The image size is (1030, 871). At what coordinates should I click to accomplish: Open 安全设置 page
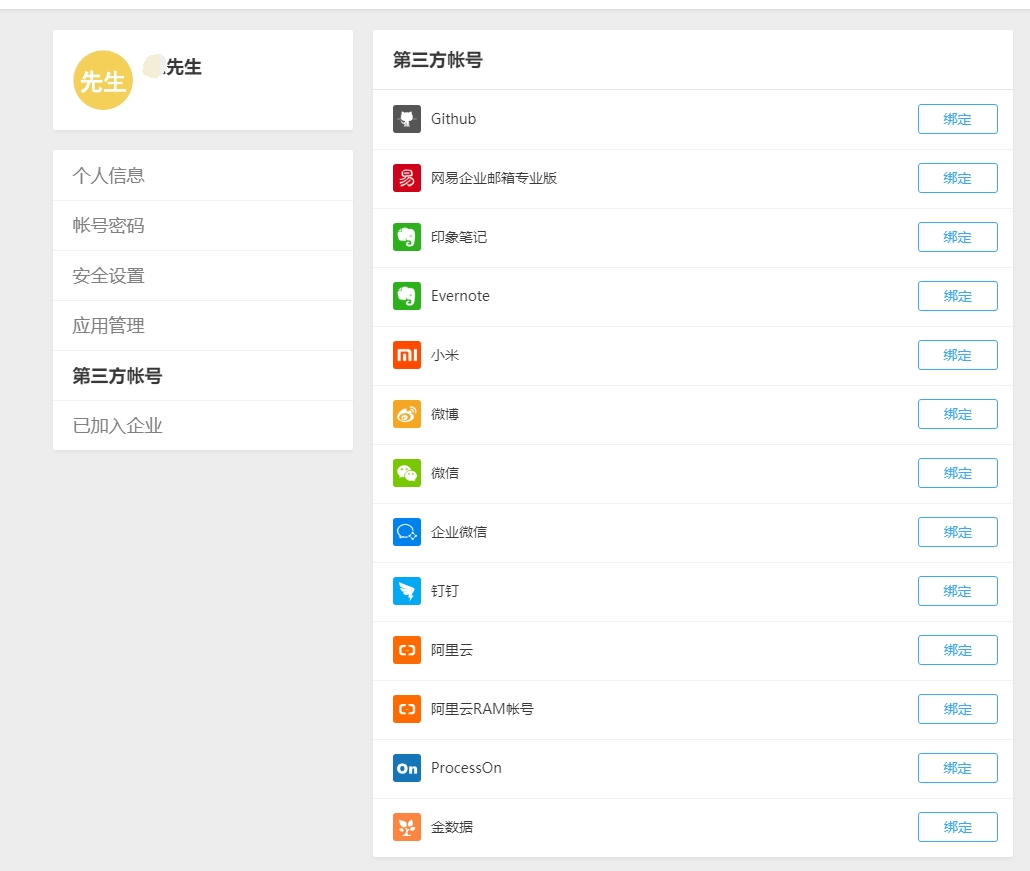(x=109, y=275)
